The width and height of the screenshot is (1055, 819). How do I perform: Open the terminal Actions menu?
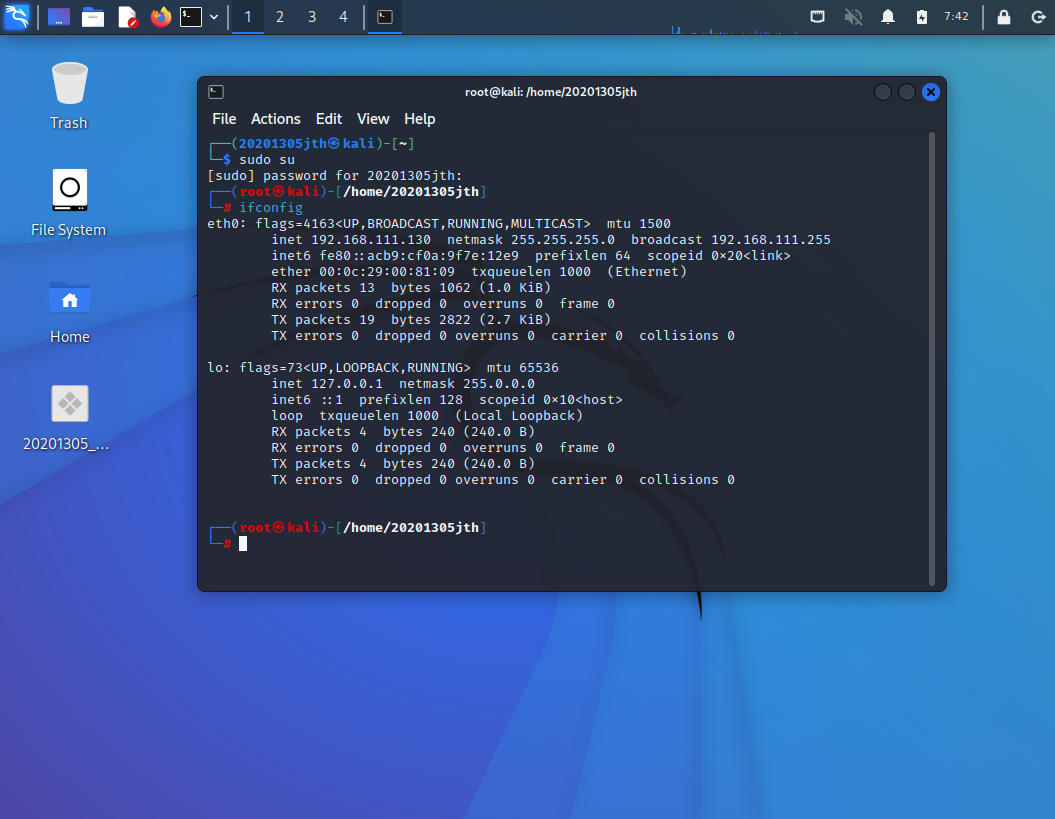[x=275, y=119]
